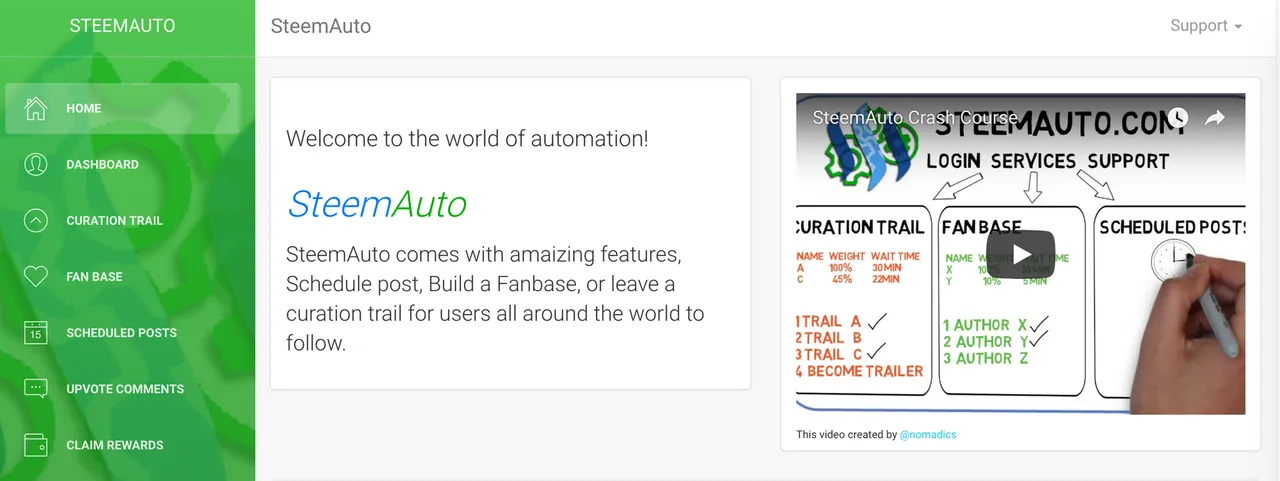Open DASHBOARD from the sidebar

pyautogui.click(x=122, y=164)
